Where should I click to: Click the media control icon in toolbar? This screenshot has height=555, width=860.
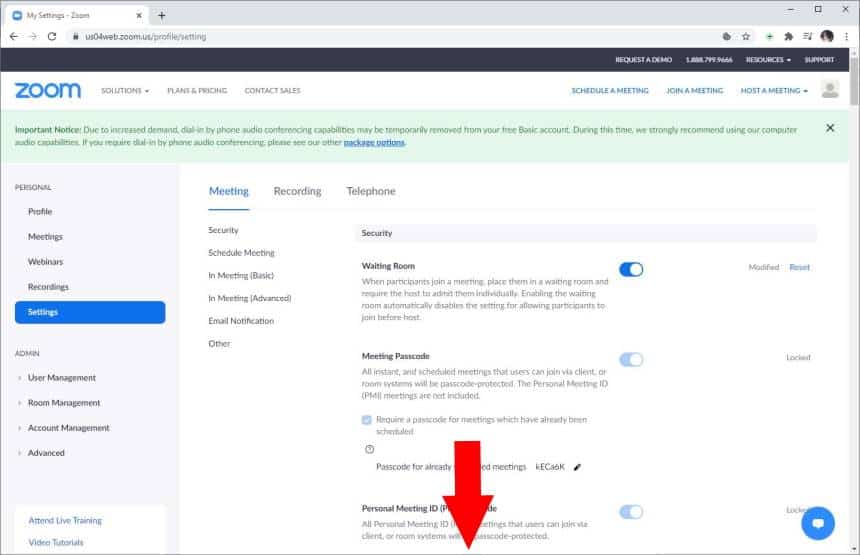click(x=807, y=37)
